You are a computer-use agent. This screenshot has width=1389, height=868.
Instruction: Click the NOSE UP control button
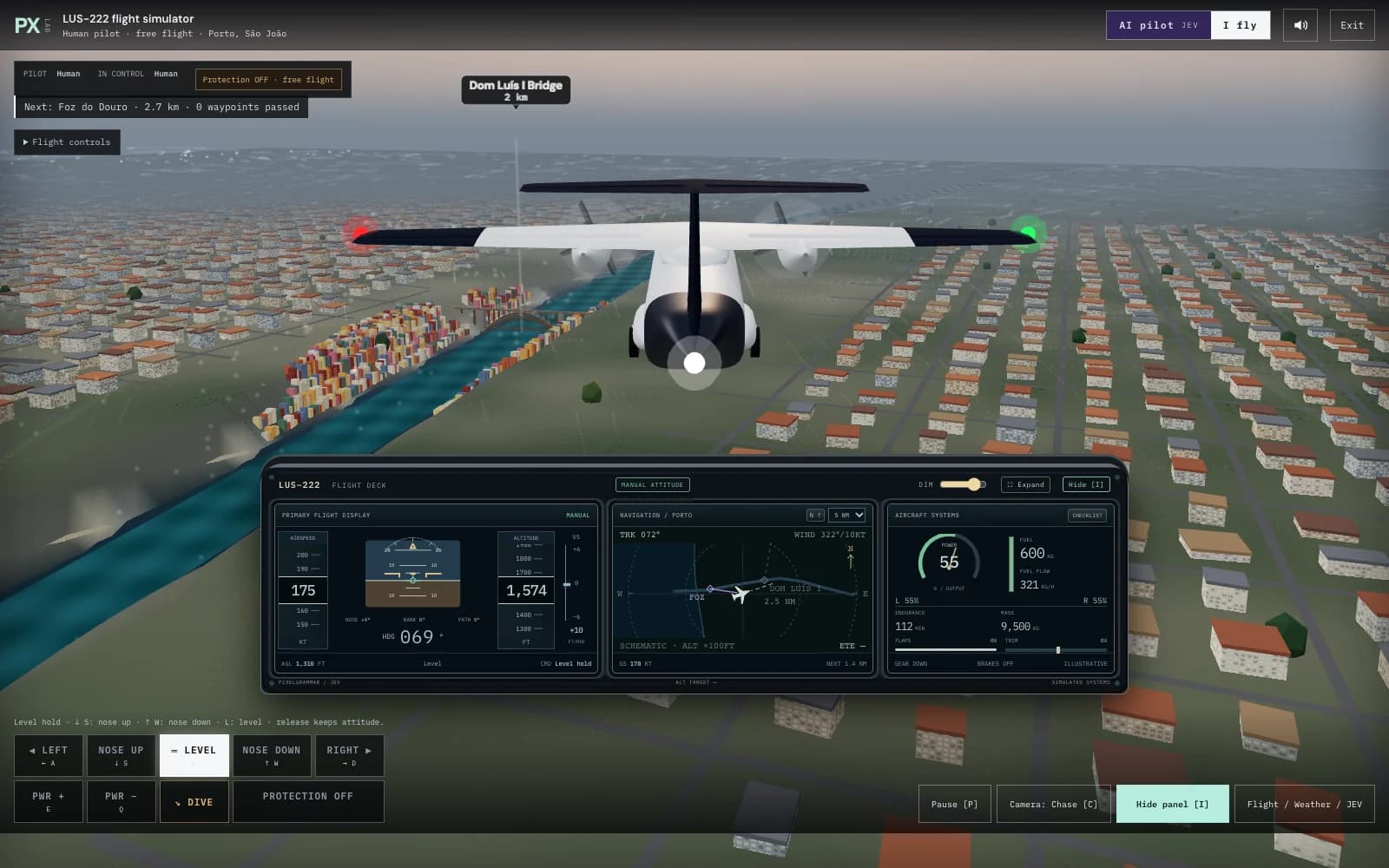click(121, 755)
